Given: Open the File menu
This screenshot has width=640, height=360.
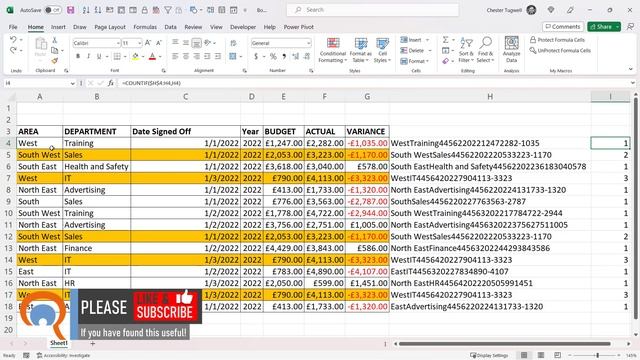Looking at the screenshot, I should pyautogui.click(x=13, y=27).
